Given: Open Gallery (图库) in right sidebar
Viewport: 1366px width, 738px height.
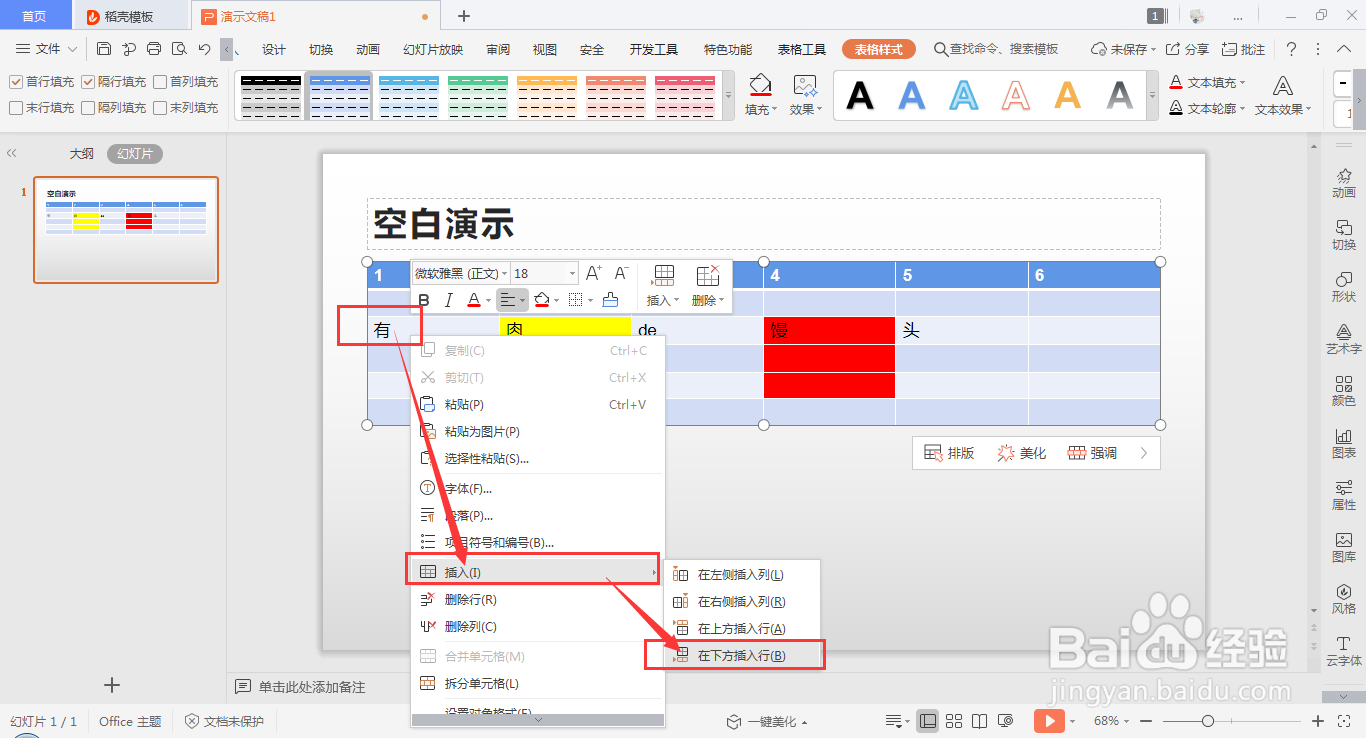Looking at the screenshot, I should (1344, 546).
